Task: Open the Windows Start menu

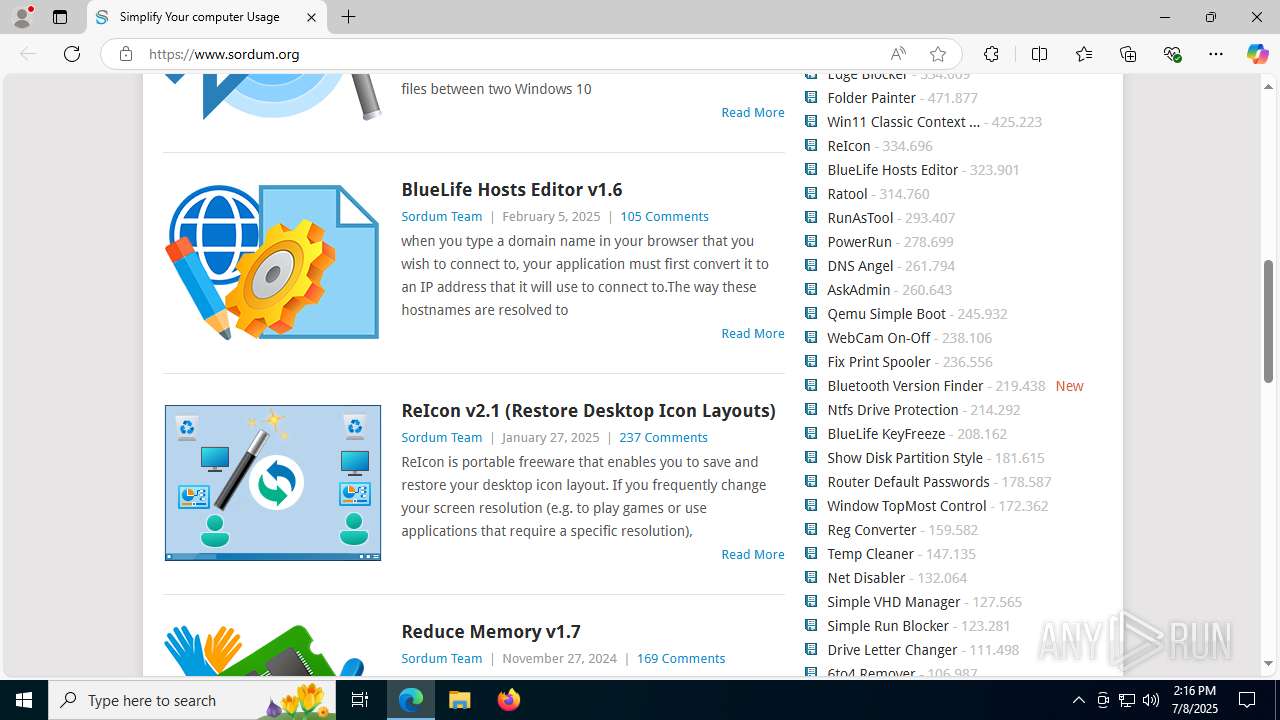Action: point(24,700)
